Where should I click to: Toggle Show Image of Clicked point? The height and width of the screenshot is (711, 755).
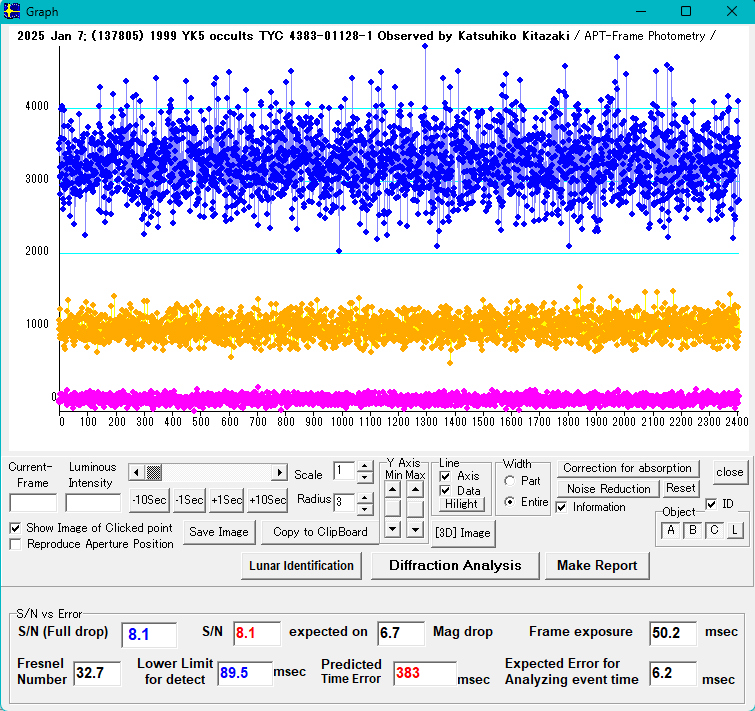click(15, 528)
